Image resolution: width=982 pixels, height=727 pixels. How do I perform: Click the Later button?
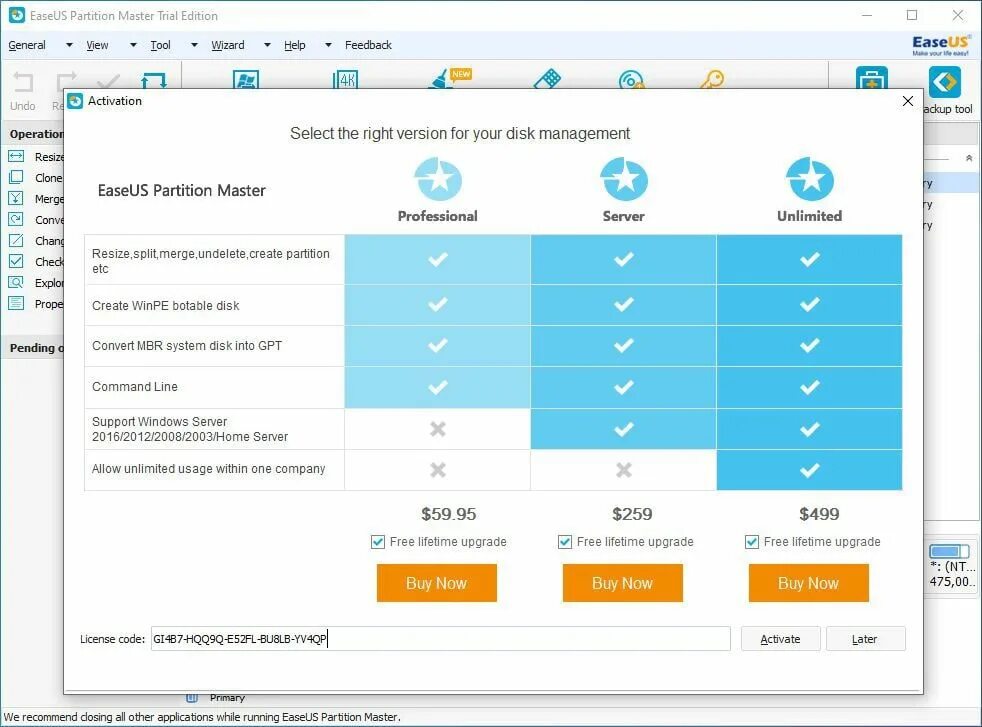pyautogui.click(x=865, y=639)
